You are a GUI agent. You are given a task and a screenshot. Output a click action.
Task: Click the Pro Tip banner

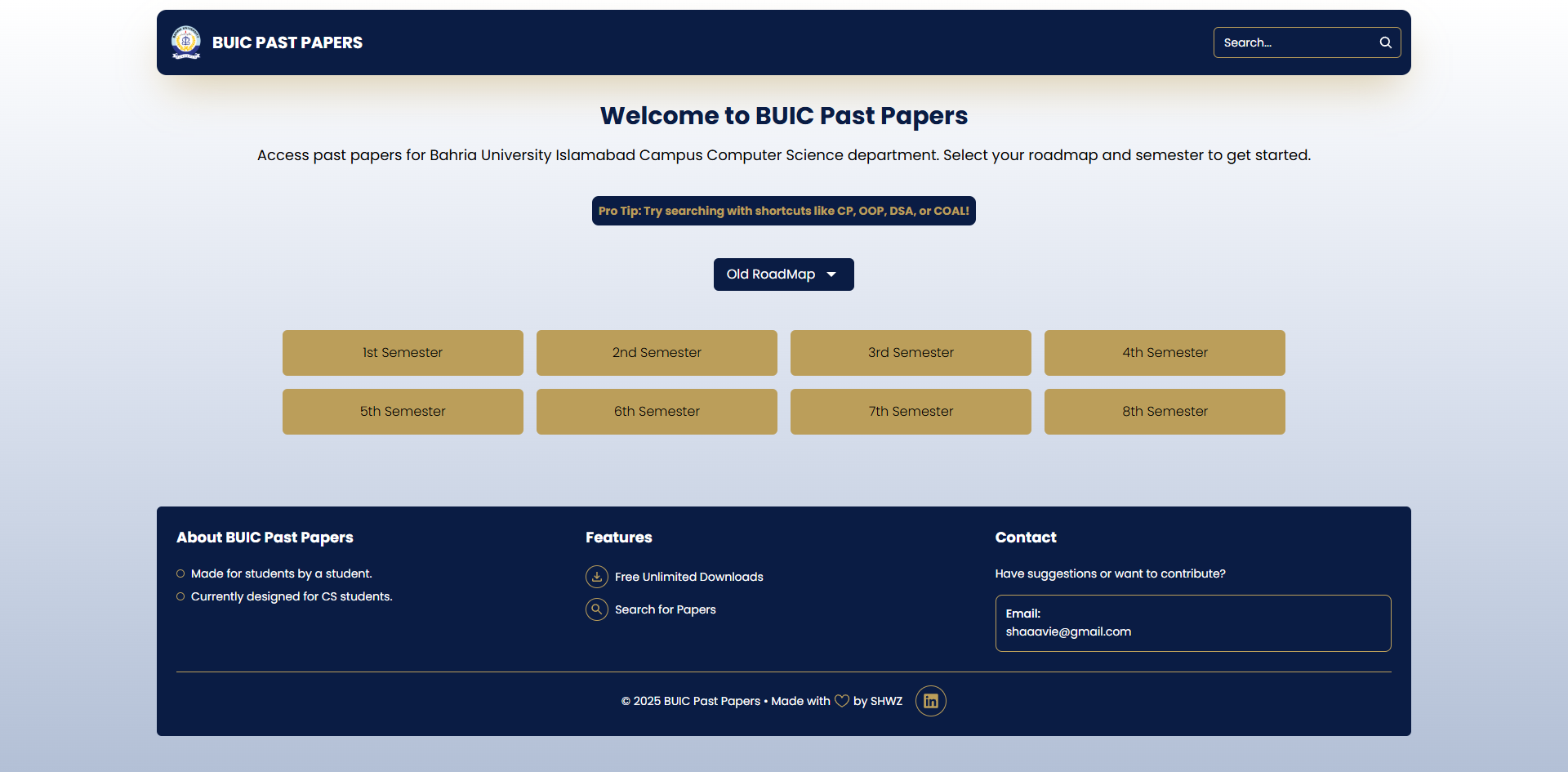(784, 211)
